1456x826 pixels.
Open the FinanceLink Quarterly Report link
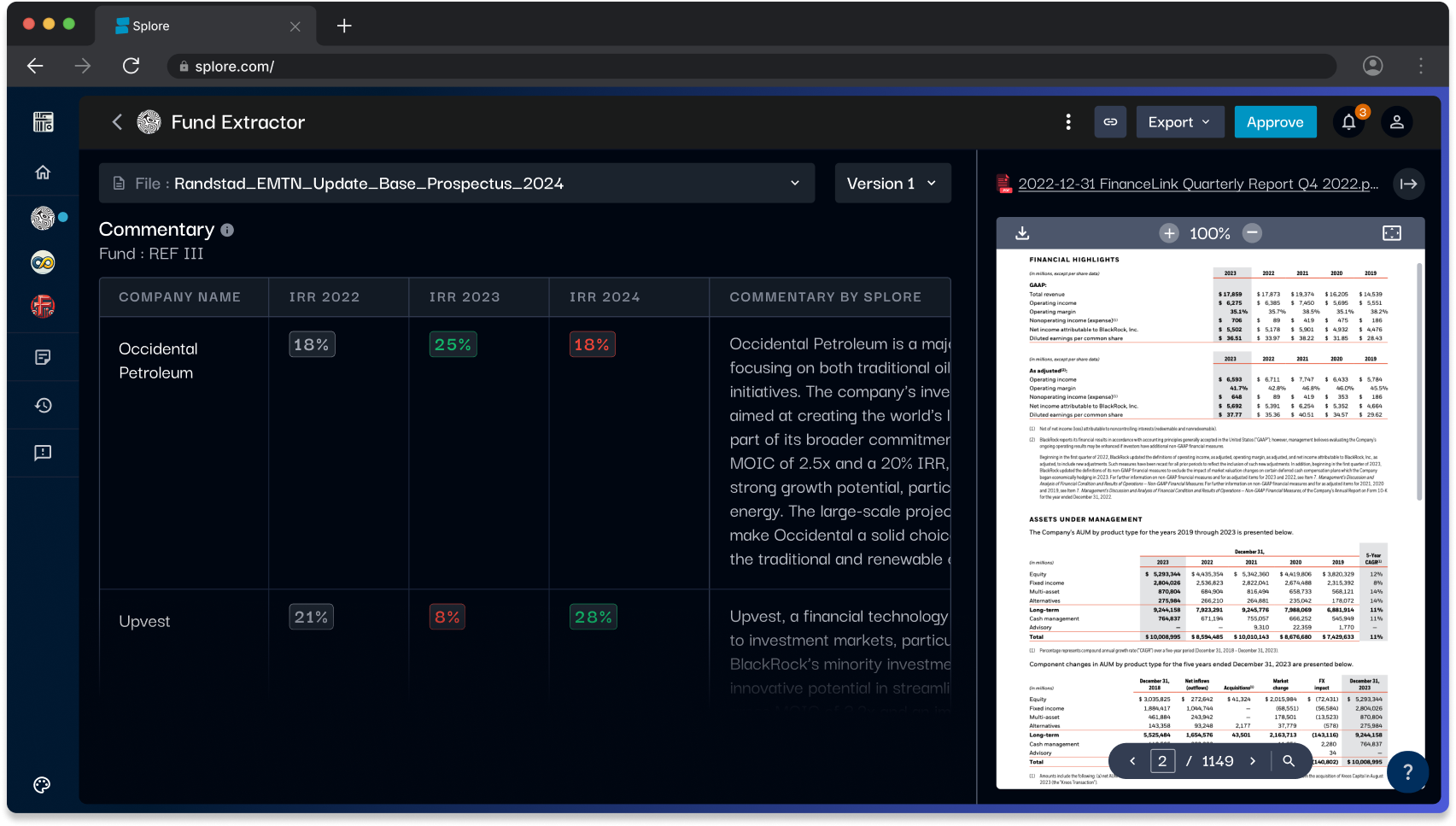[x=1198, y=184]
